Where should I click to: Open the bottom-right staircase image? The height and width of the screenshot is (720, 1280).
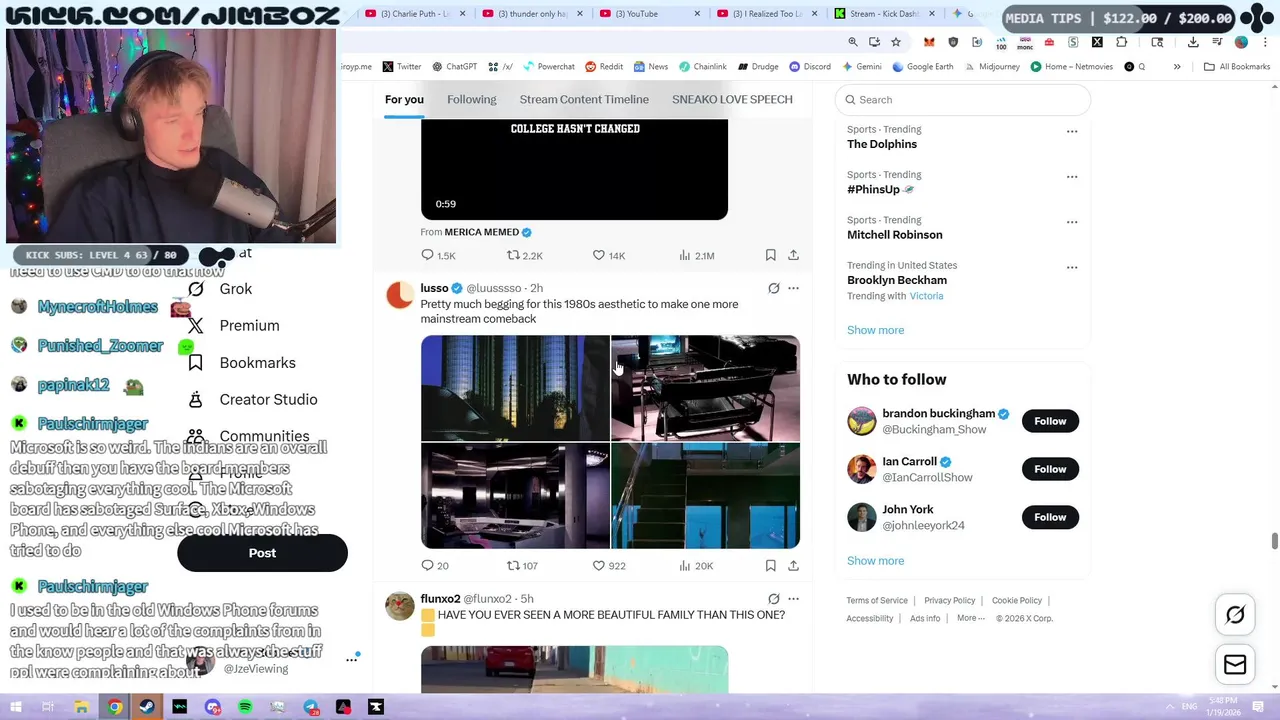[x=705, y=496]
